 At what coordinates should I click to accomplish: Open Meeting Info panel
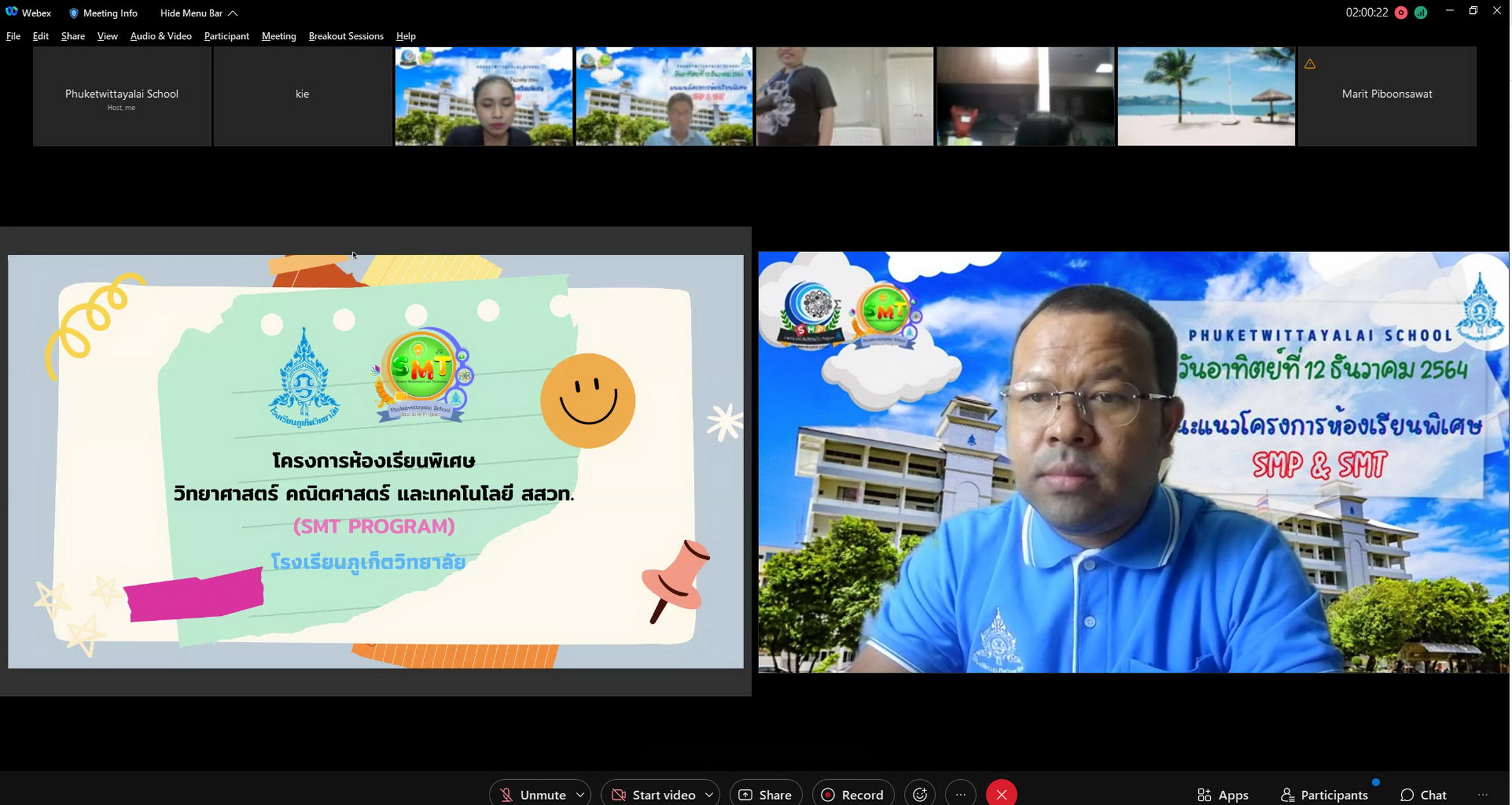click(x=103, y=13)
